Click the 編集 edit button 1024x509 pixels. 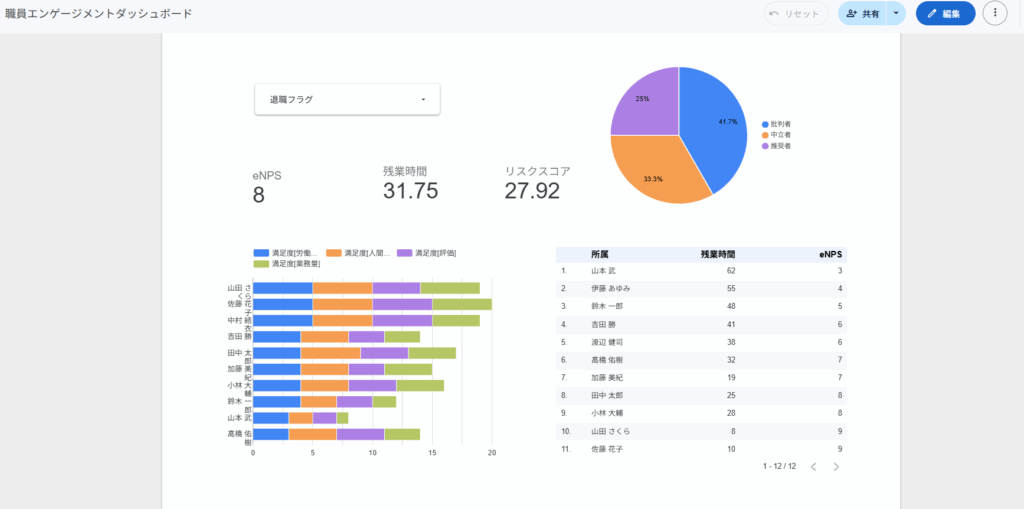(944, 14)
